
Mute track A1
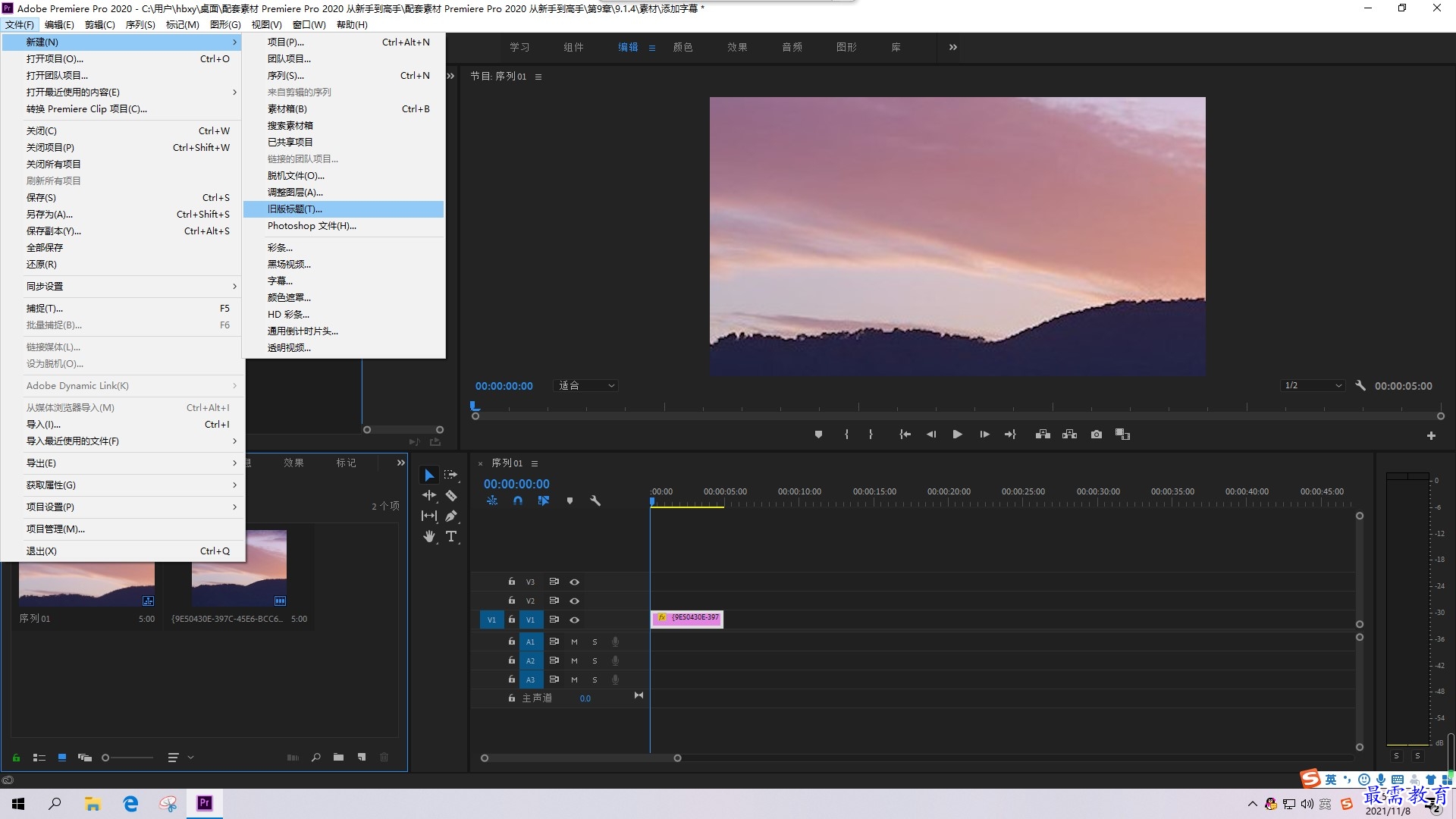tap(574, 642)
